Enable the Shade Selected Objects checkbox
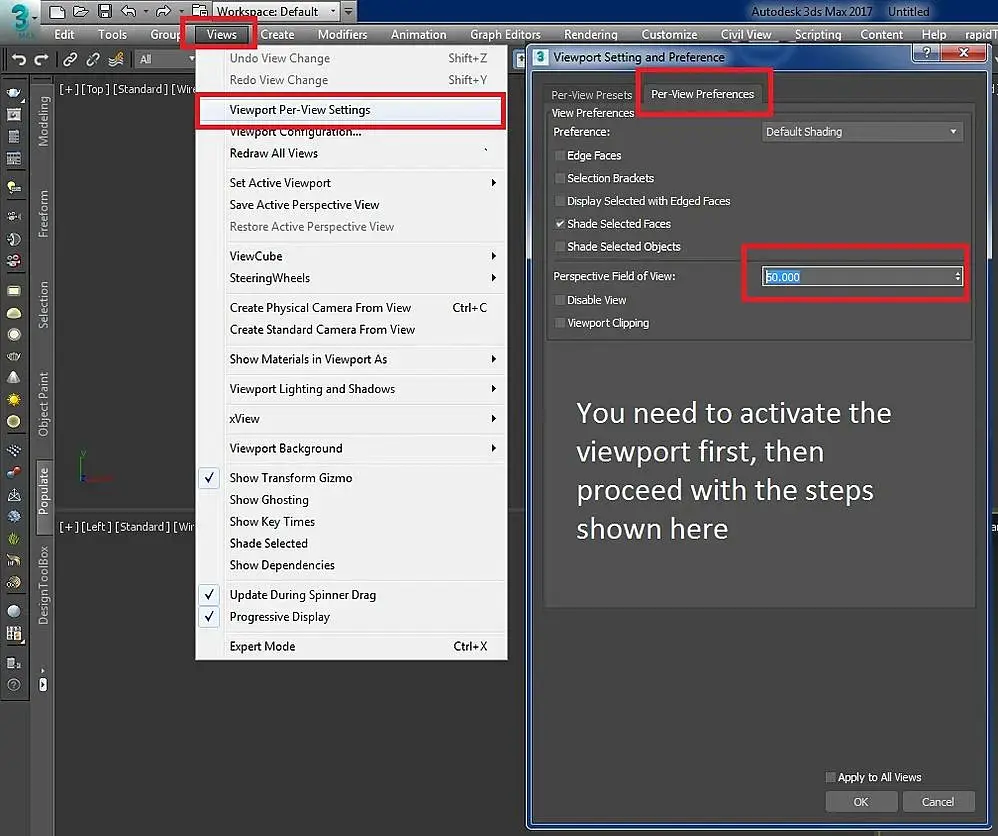998x836 pixels. coord(560,247)
